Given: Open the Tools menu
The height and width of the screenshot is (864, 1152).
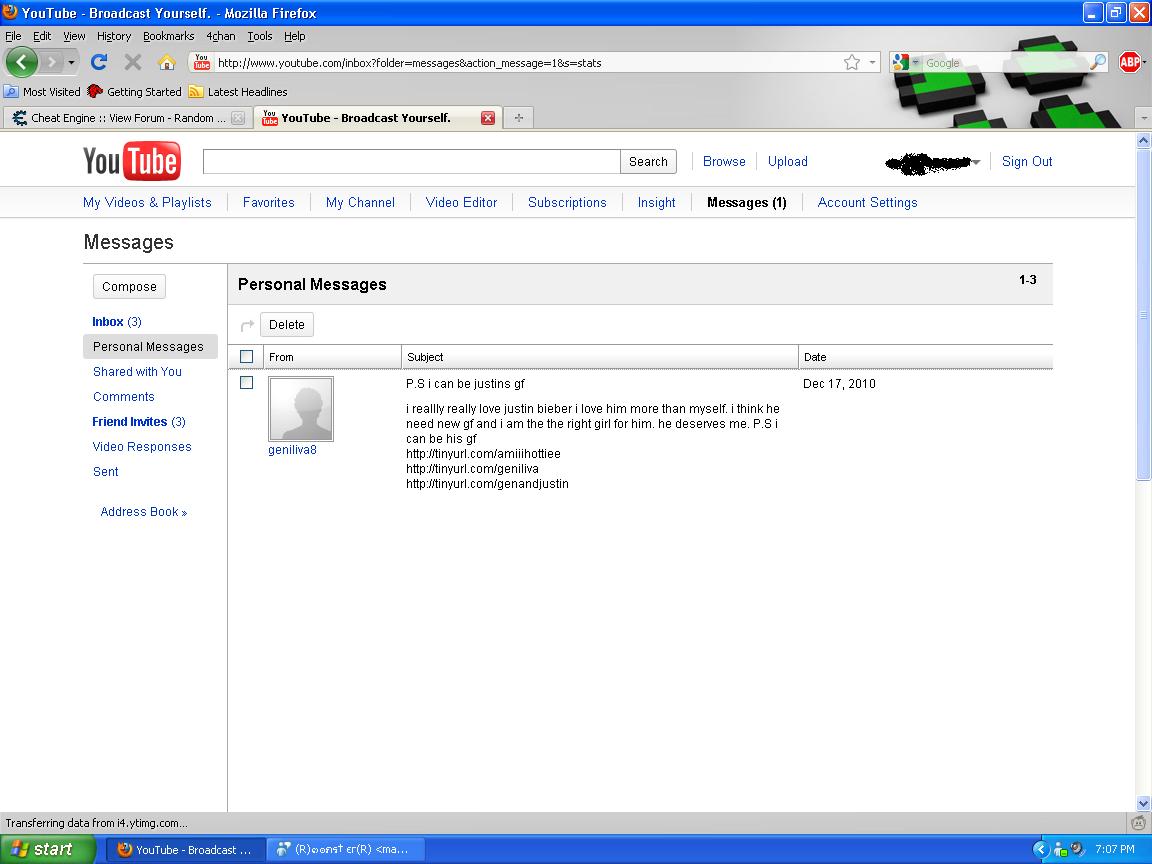Looking at the screenshot, I should [259, 36].
